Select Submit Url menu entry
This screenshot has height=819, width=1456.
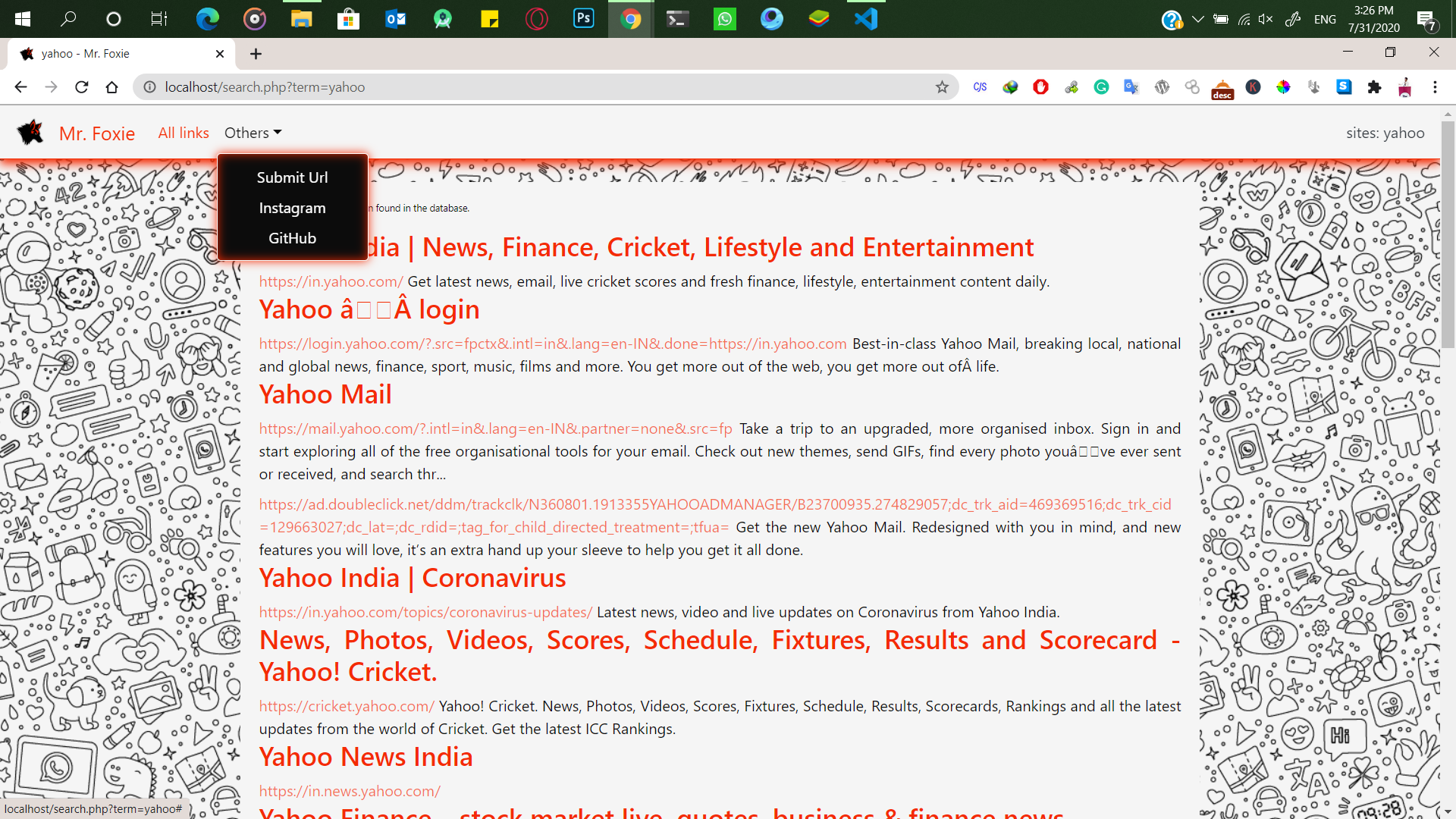click(x=292, y=177)
